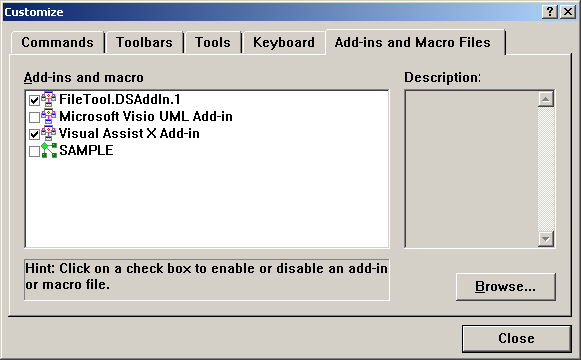Image resolution: width=581 pixels, height=360 pixels.
Task: Click the question mark help button in the title bar
Action: pyautogui.click(x=550, y=12)
